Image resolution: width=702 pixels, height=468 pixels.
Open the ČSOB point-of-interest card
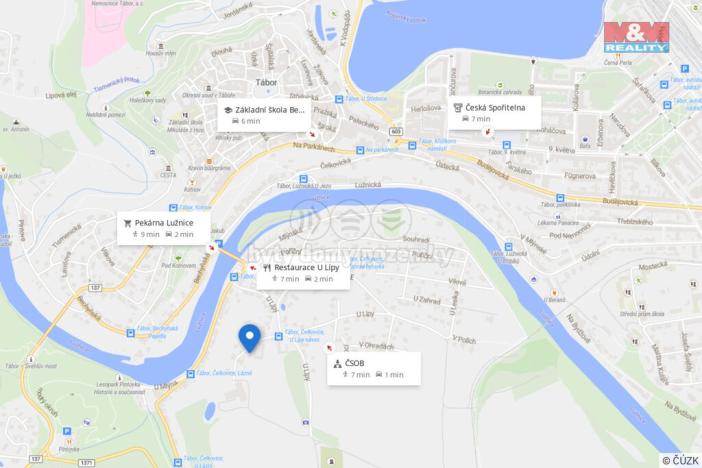click(374, 368)
